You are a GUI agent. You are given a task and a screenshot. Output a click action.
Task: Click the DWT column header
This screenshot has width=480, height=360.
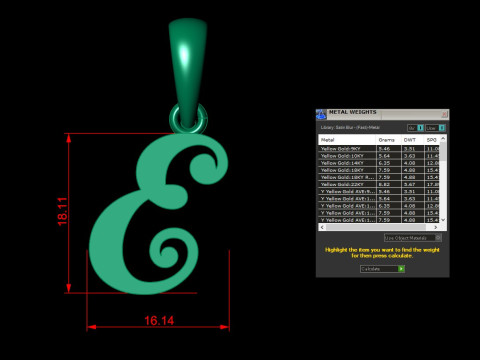(412, 140)
